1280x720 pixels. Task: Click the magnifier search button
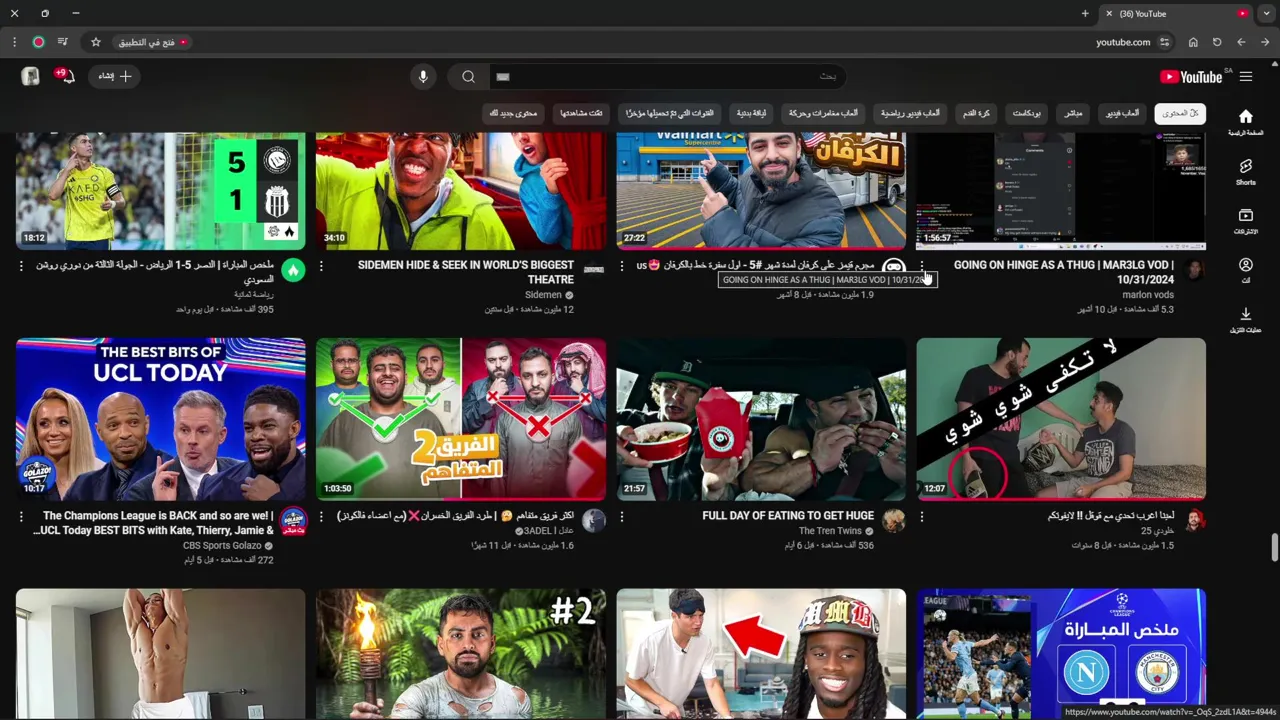pos(468,77)
